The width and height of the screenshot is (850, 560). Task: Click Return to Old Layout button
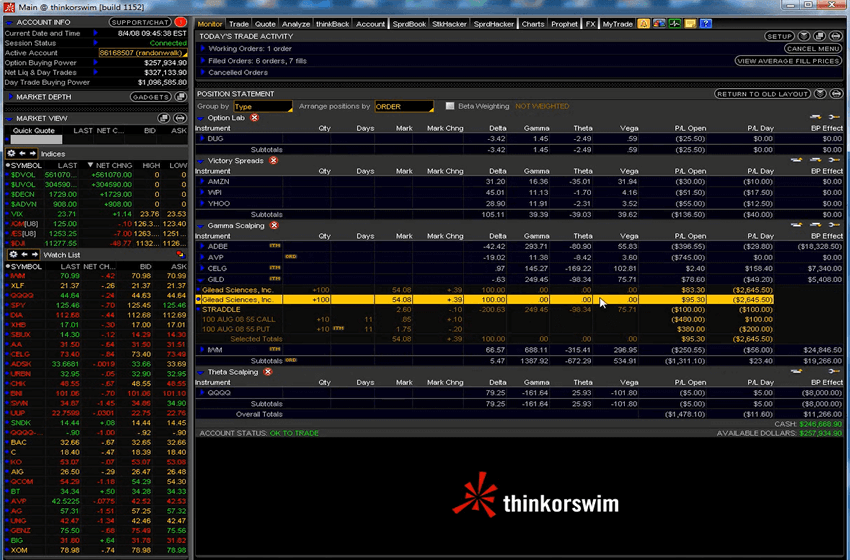(x=762, y=94)
